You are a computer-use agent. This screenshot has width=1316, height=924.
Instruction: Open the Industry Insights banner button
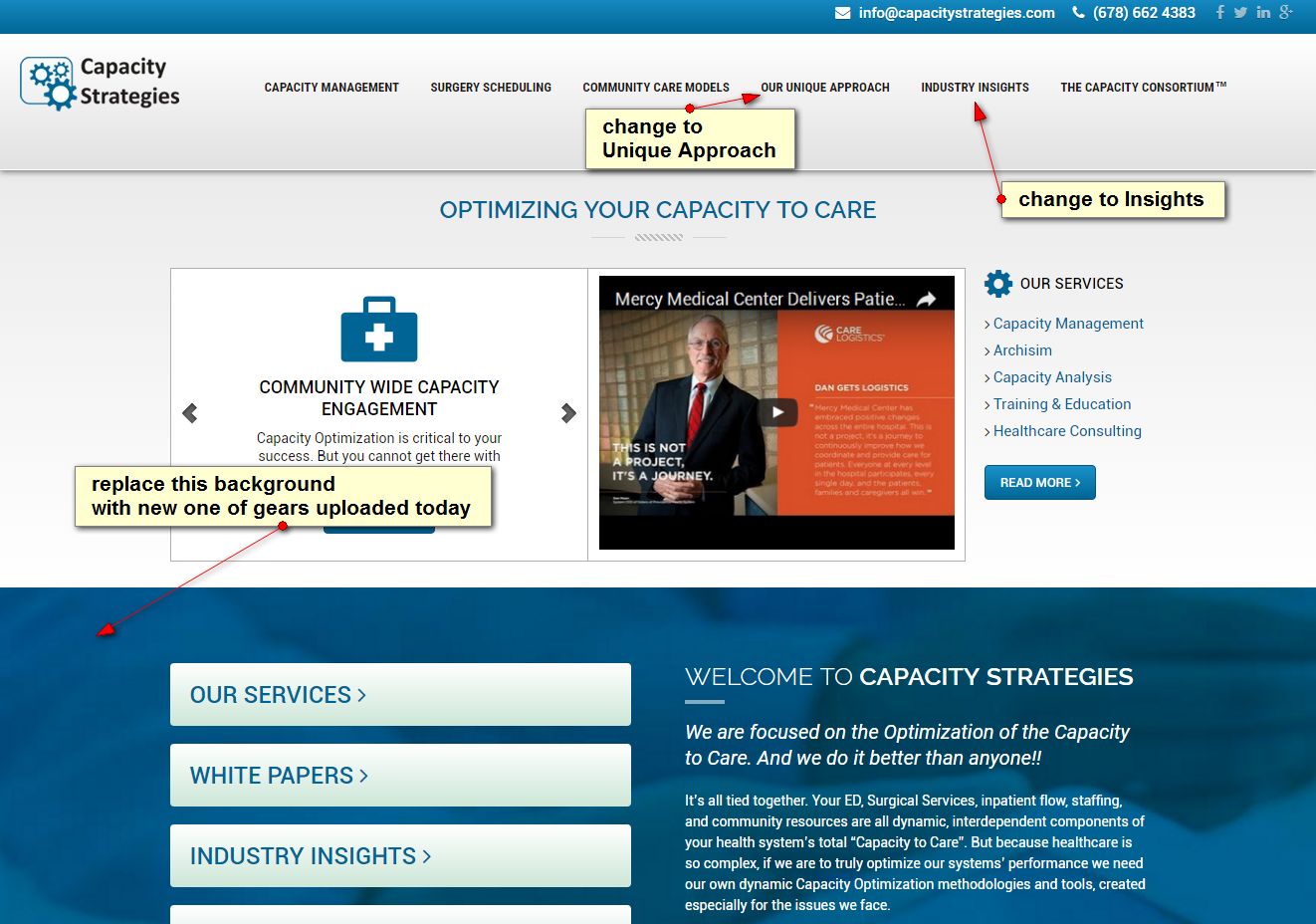tap(400, 856)
